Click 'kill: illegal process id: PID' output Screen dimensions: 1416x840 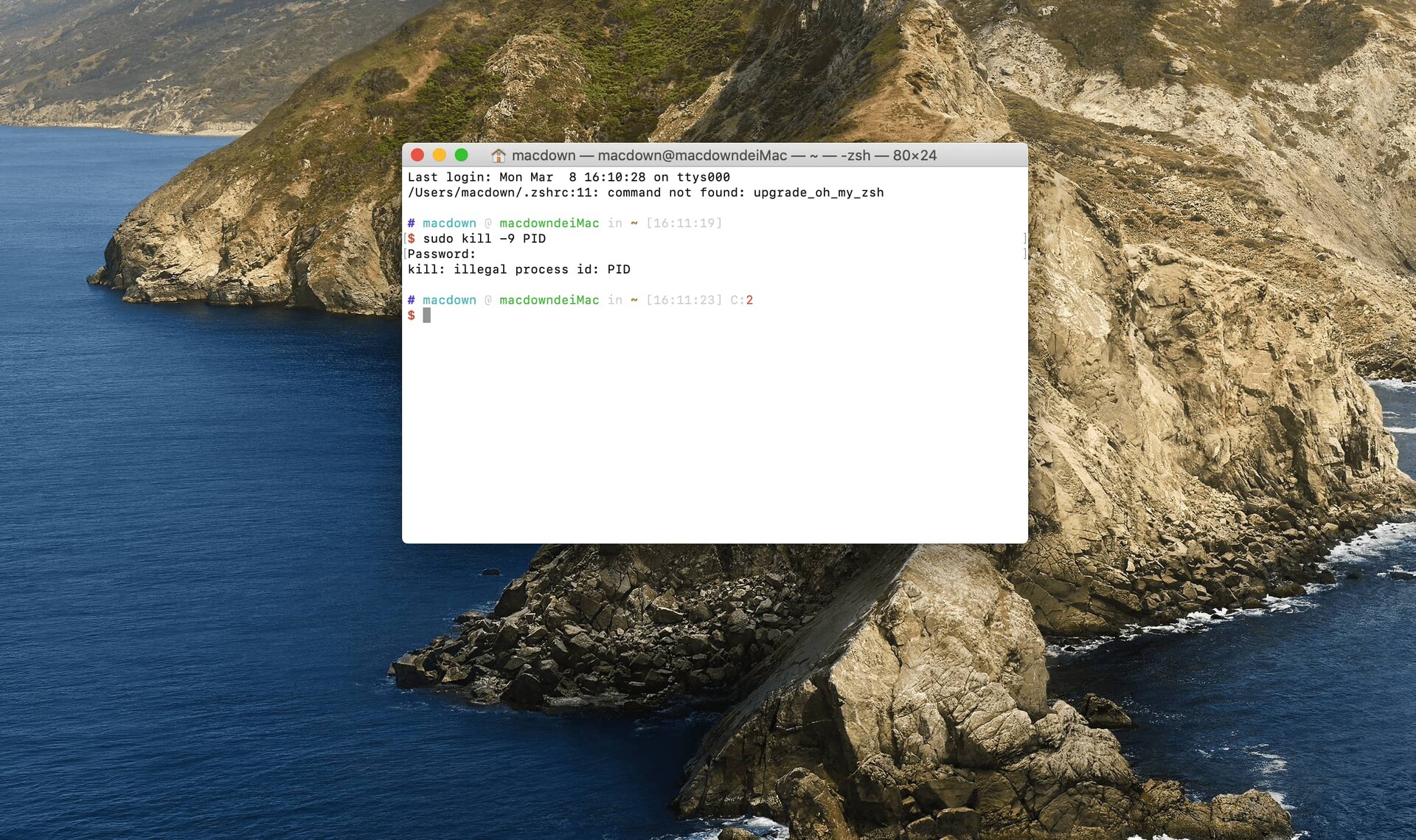(518, 269)
